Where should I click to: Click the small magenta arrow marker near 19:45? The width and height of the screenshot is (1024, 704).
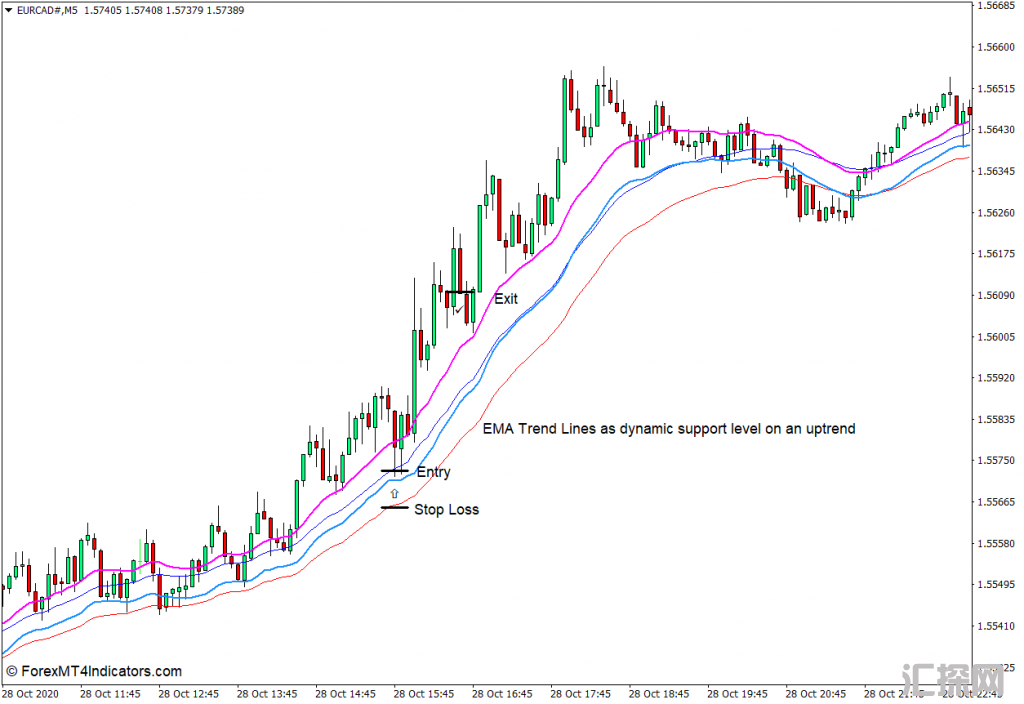[751, 131]
